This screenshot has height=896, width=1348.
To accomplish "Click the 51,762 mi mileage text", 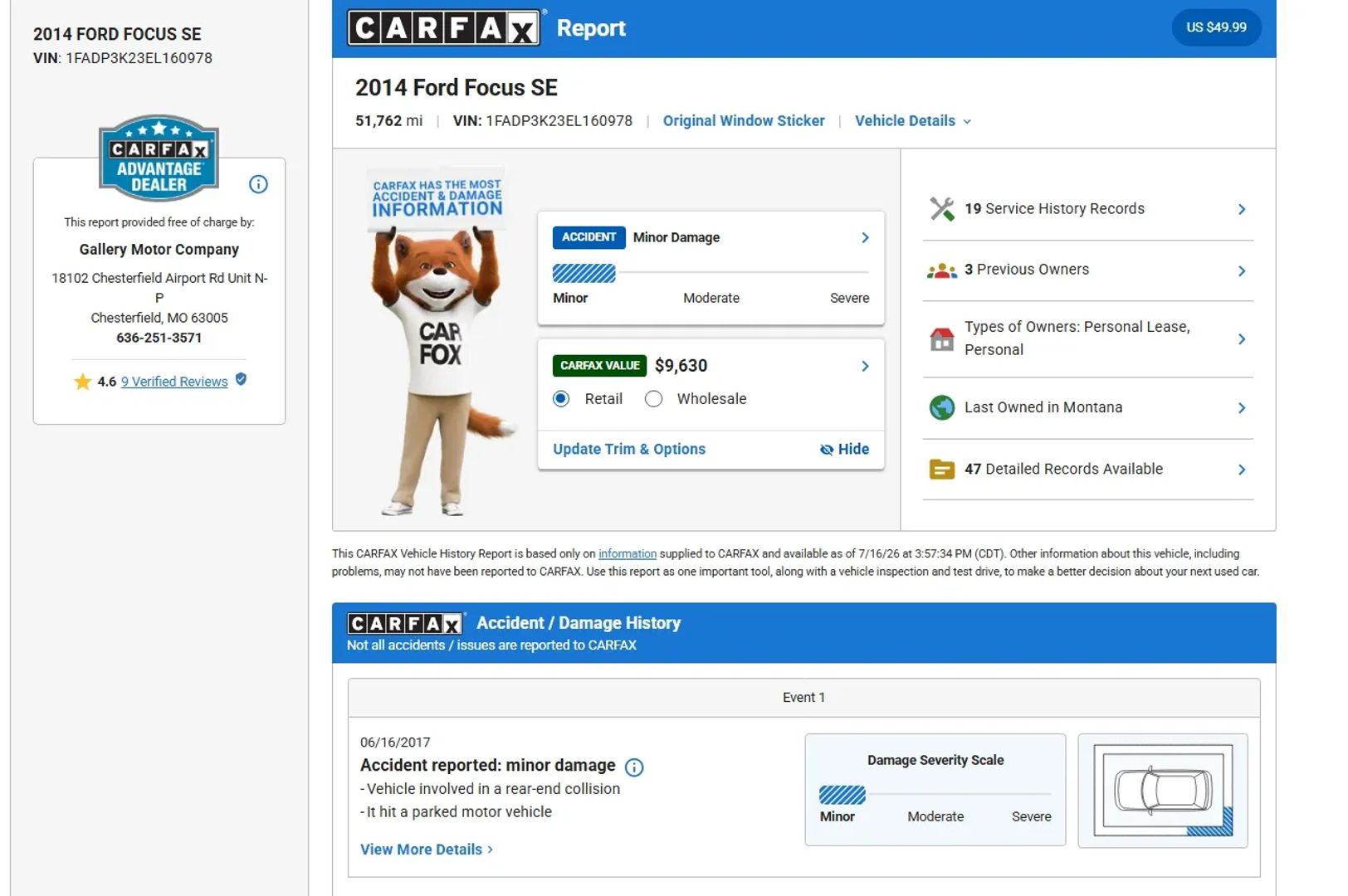I will (388, 121).
